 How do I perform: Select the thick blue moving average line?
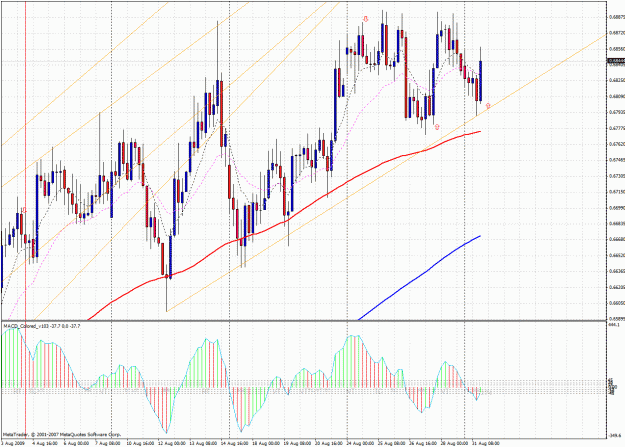(x=421, y=276)
